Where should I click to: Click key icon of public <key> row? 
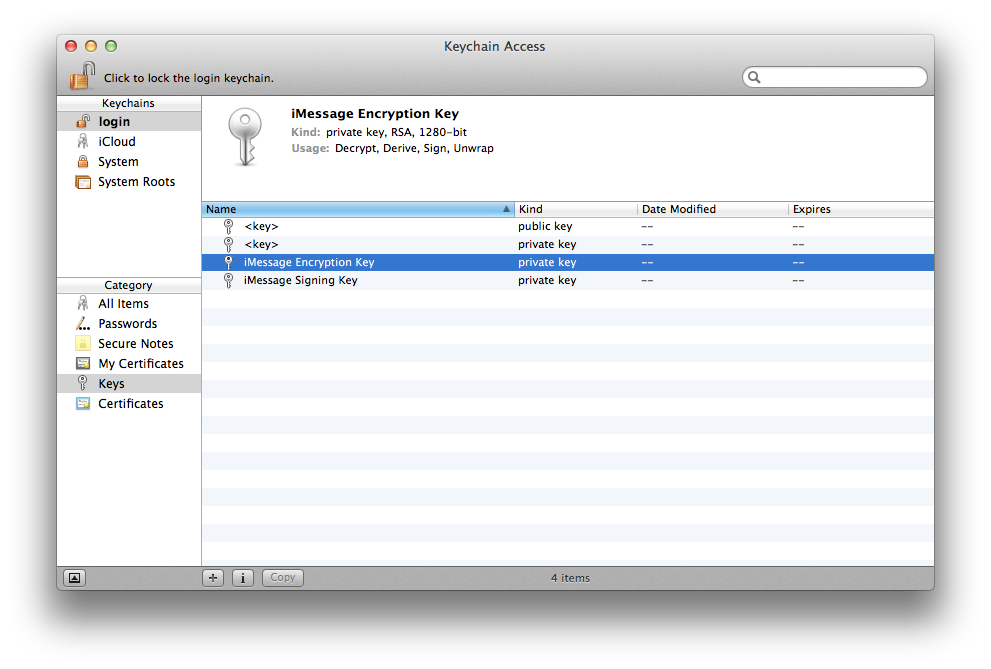[x=228, y=226]
